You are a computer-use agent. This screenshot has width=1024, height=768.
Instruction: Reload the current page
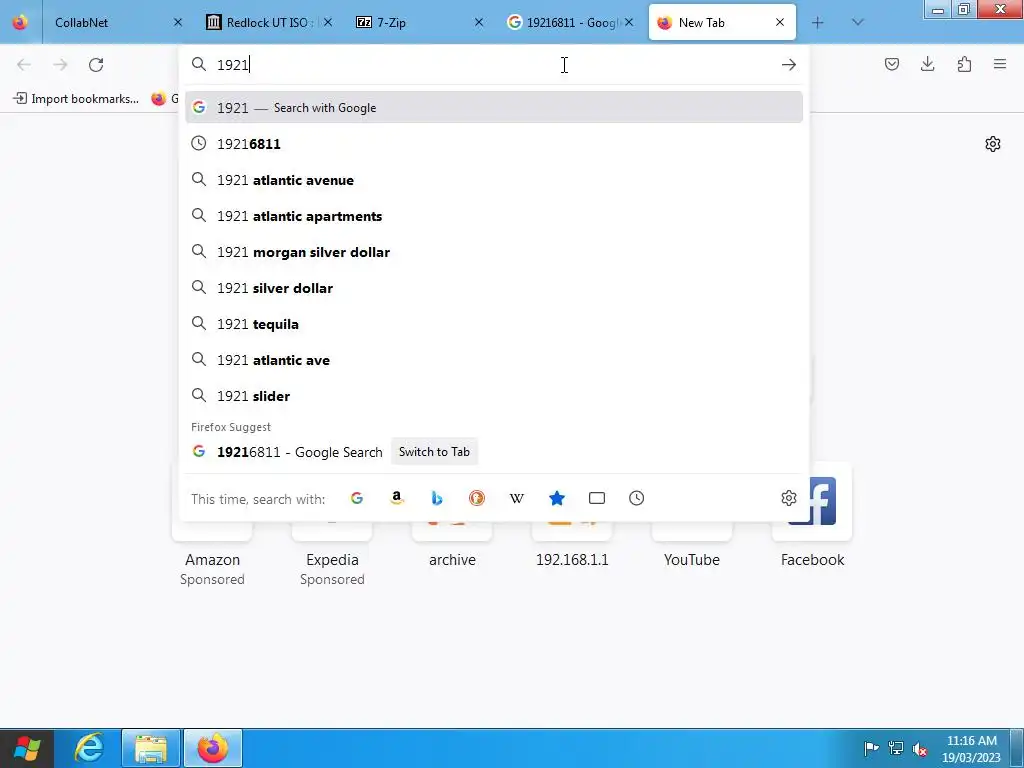[96, 65]
